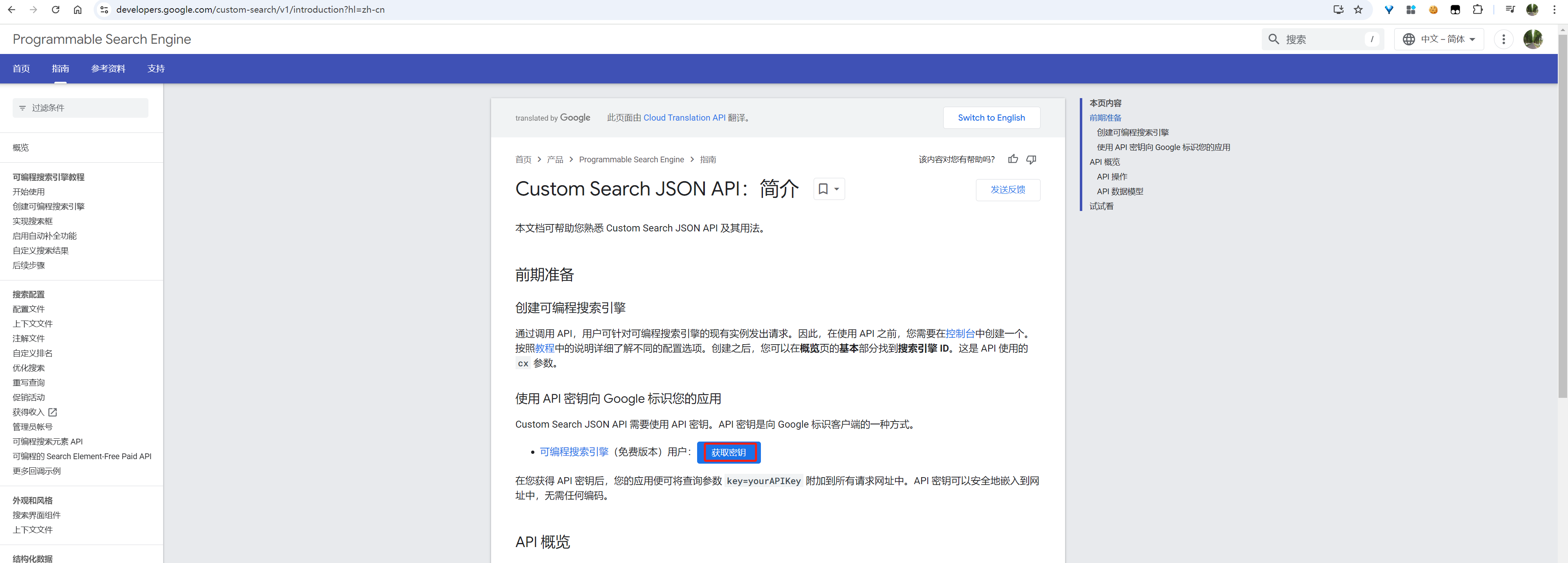Click the thumbs down not helpful icon
The height and width of the screenshot is (563, 1568).
point(1031,159)
